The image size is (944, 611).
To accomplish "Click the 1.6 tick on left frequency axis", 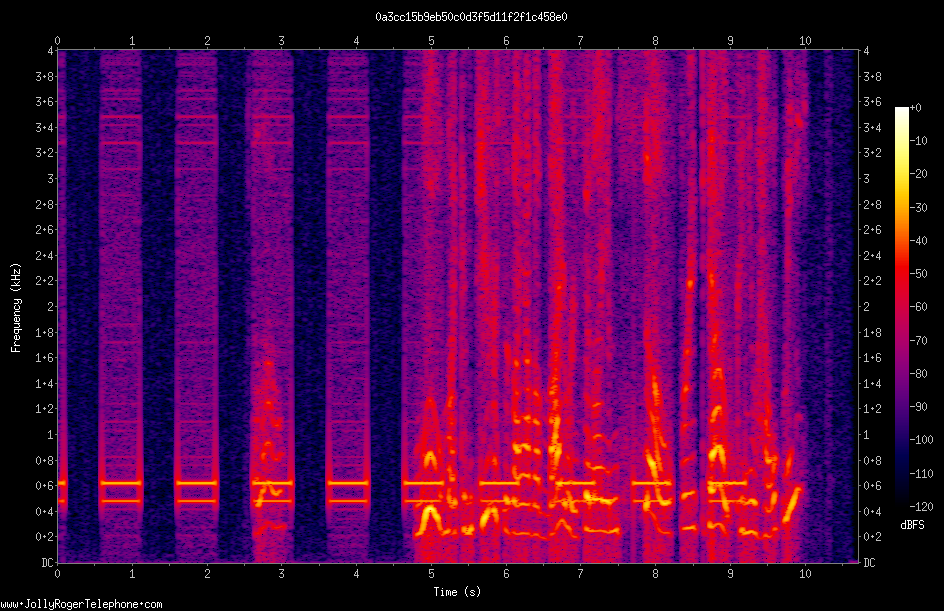I will pos(45,358).
